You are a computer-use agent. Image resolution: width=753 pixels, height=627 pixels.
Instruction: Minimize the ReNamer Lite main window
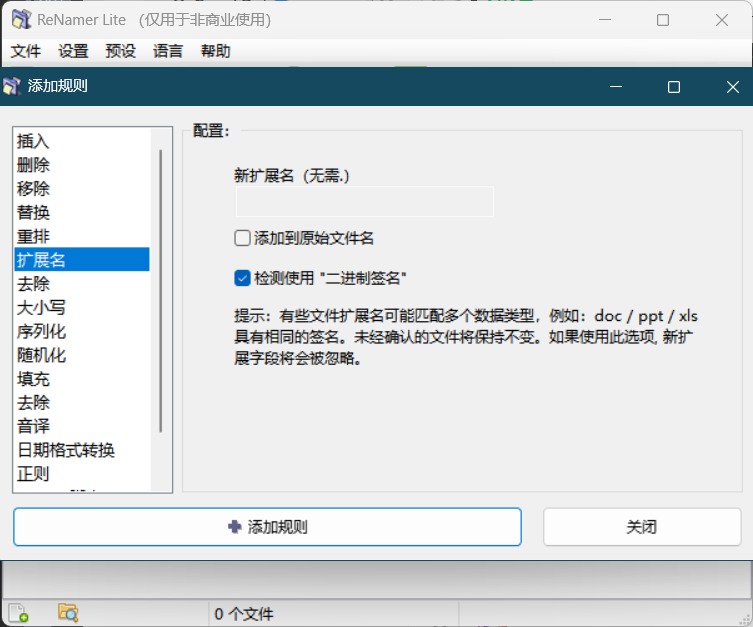pos(605,20)
